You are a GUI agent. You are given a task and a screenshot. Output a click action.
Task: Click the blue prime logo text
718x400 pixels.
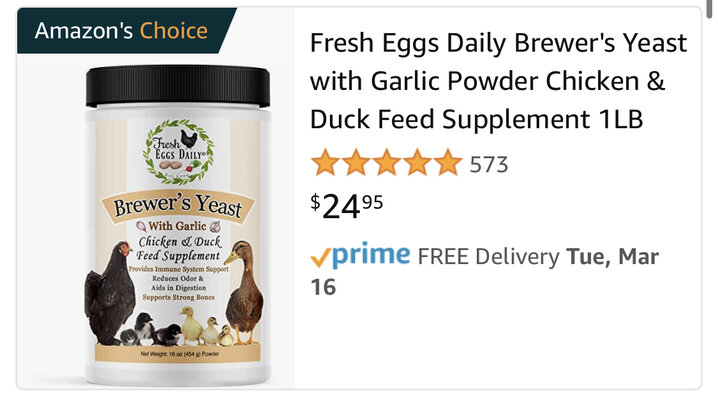point(371,254)
